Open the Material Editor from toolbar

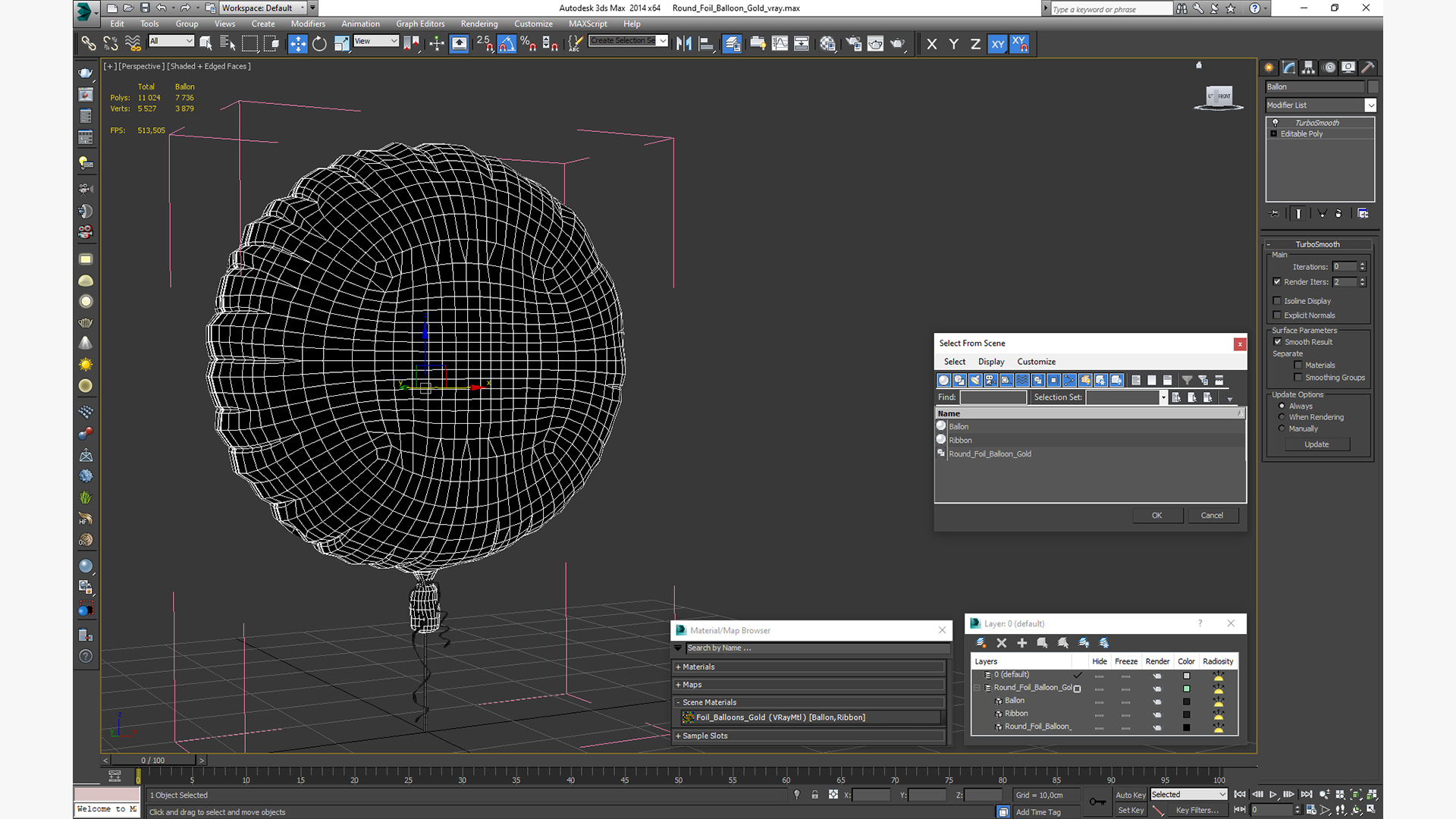827,44
